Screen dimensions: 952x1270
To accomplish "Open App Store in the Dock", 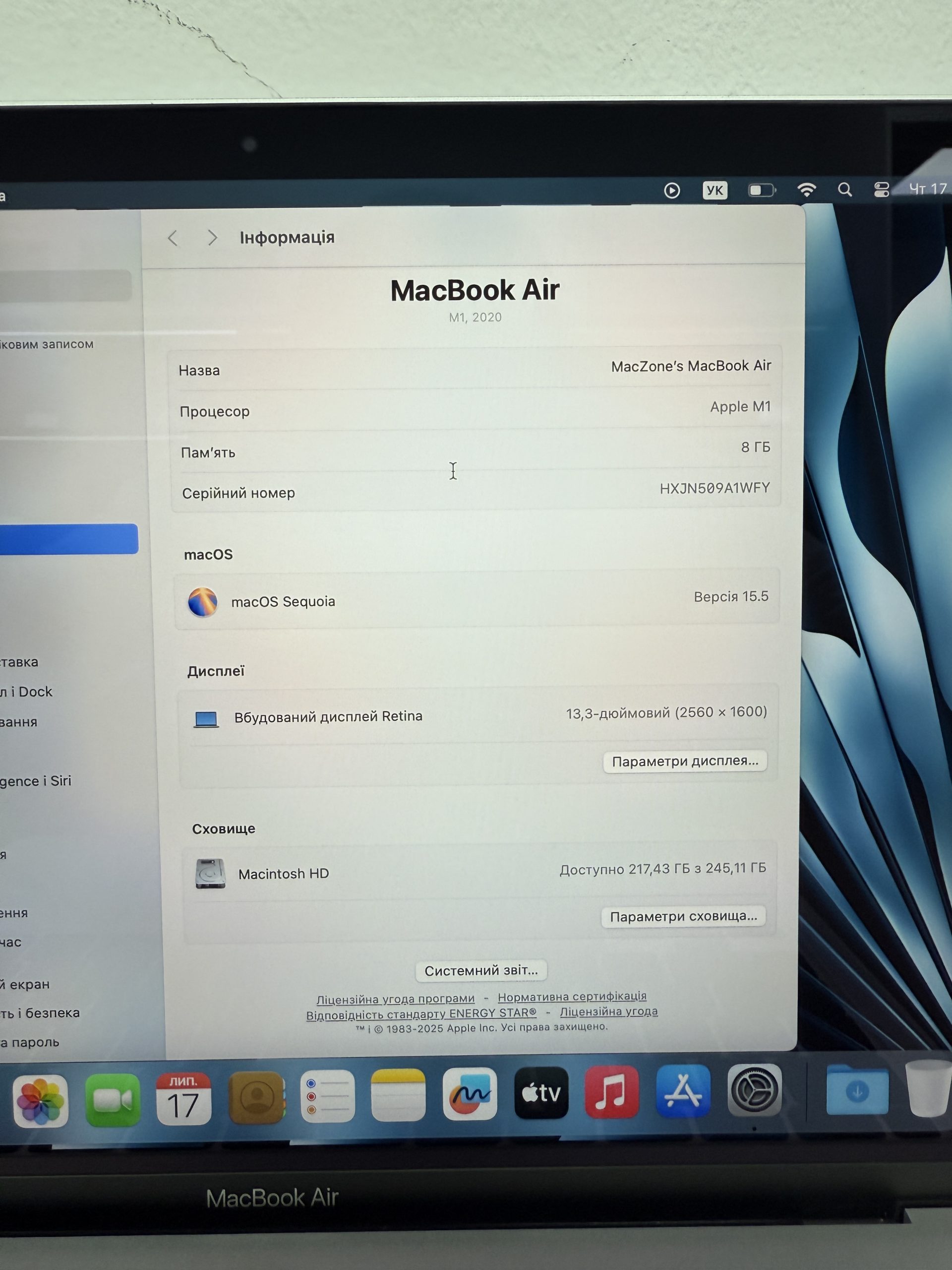I will click(683, 1090).
